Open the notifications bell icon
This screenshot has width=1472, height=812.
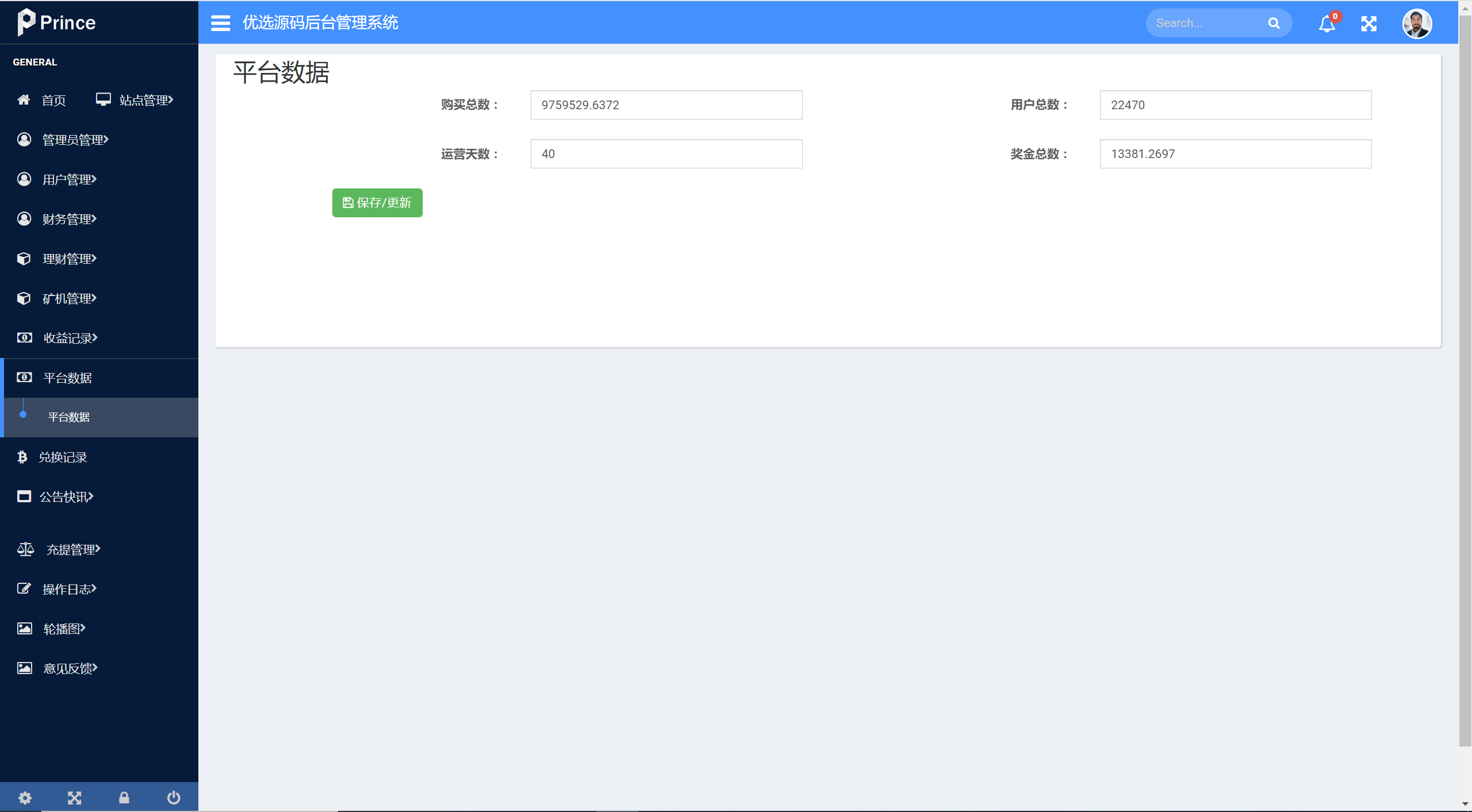(1327, 24)
